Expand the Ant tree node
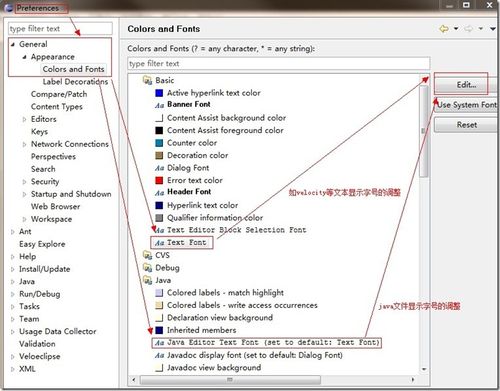This screenshot has width=500, height=391. (13, 232)
